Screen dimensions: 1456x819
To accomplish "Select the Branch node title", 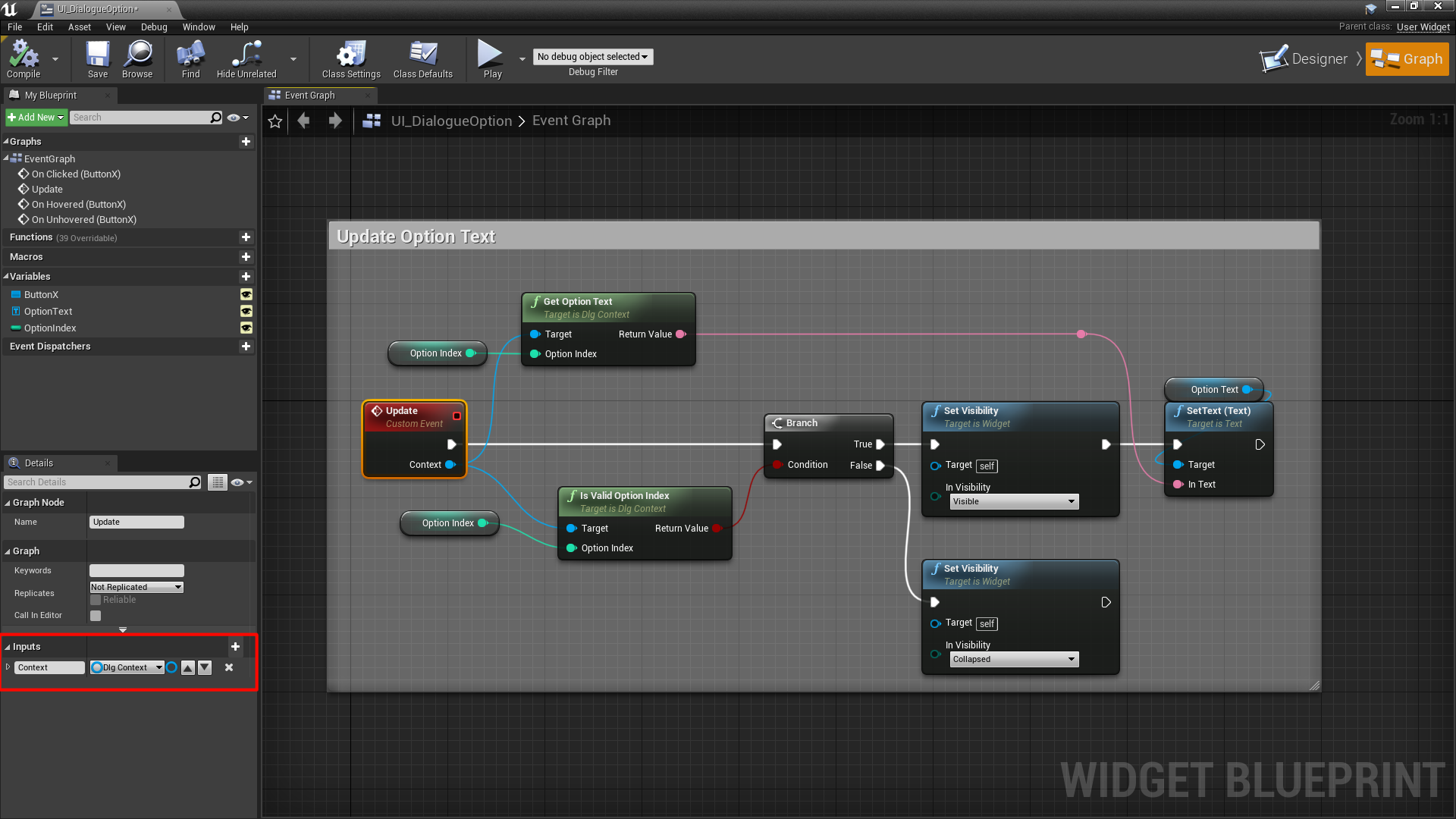I will pyautogui.click(x=802, y=423).
